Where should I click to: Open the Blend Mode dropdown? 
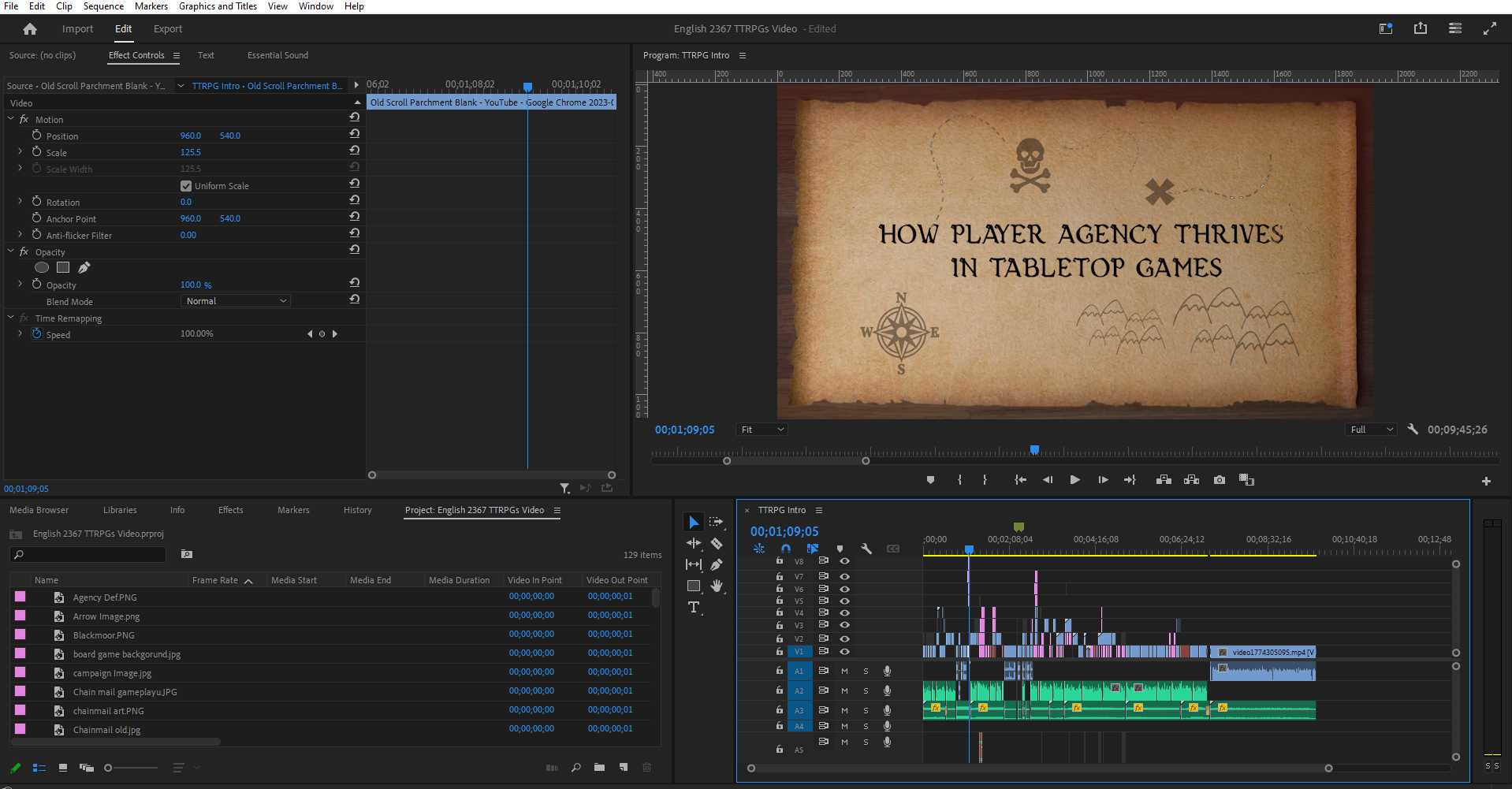[x=236, y=301]
